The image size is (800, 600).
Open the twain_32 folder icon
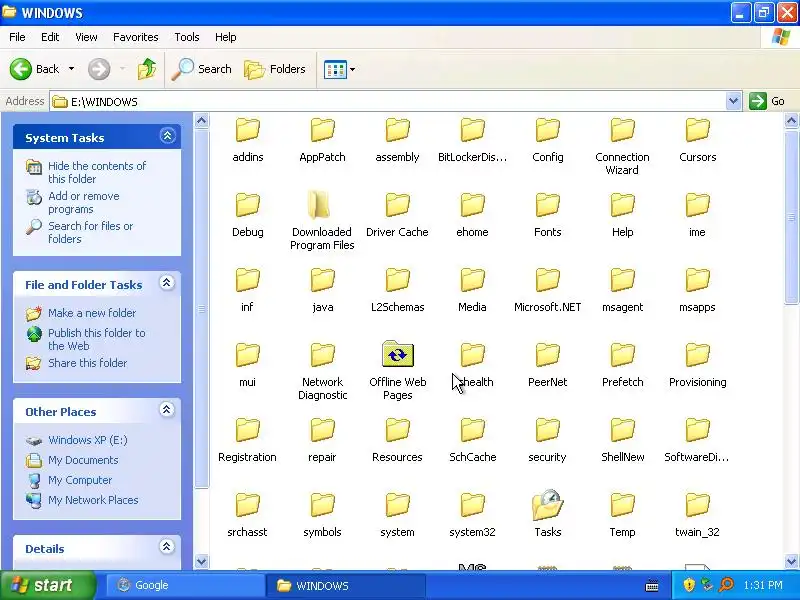(x=697, y=505)
